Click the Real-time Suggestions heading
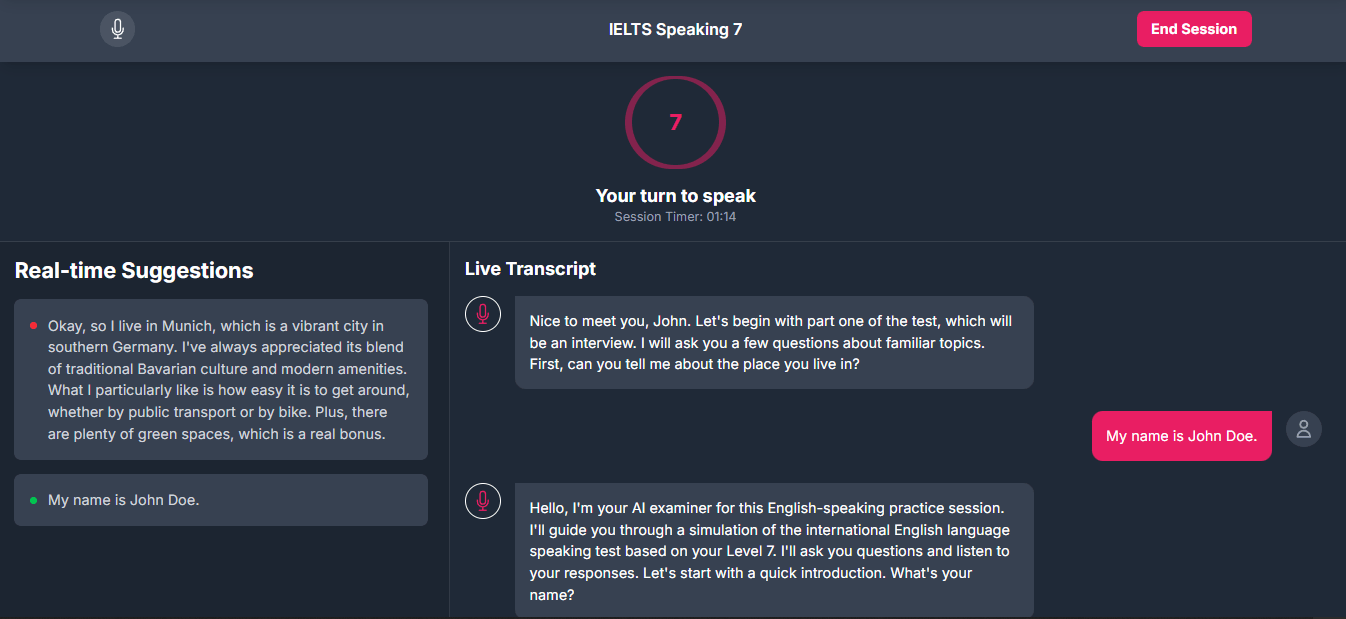 point(134,271)
